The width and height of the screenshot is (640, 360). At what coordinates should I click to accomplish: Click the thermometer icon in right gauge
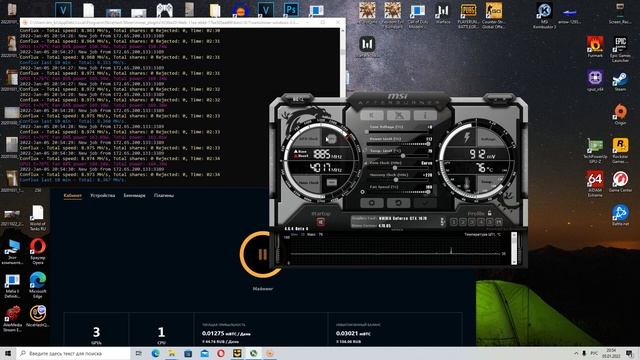click(467, 182)
